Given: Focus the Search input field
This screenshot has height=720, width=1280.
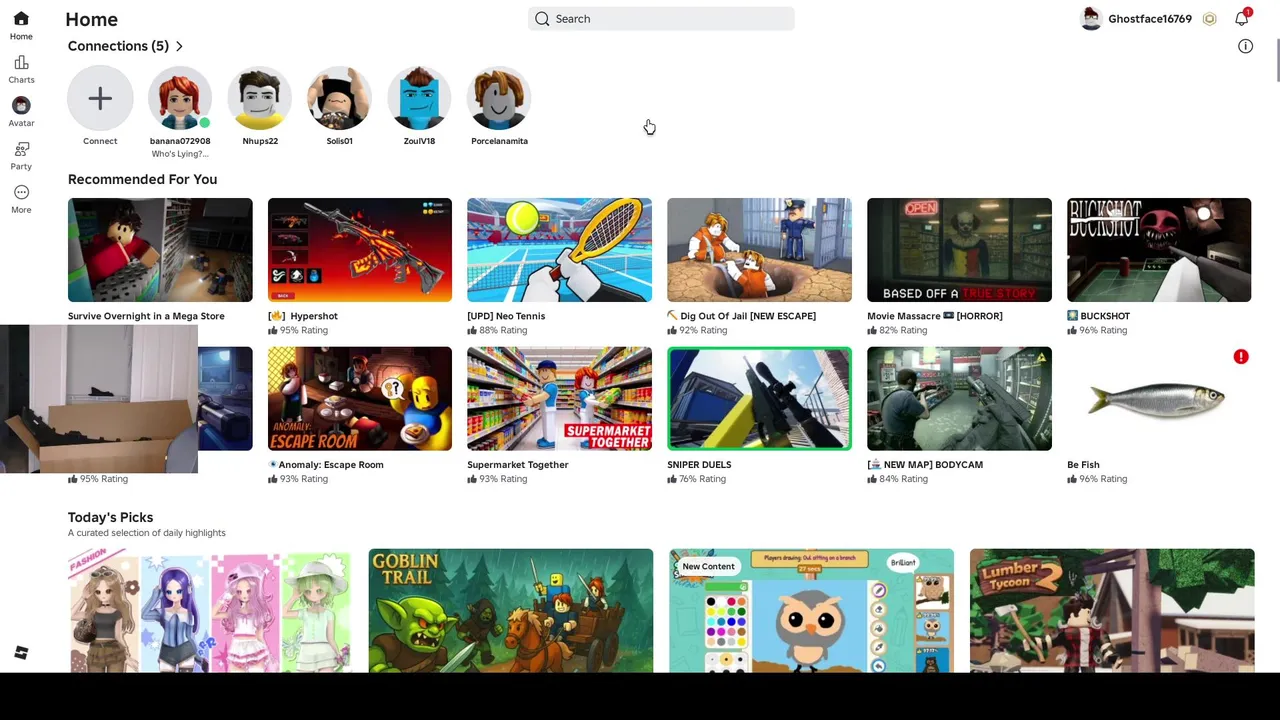Looking at the screenshot, I should (661, 19).
